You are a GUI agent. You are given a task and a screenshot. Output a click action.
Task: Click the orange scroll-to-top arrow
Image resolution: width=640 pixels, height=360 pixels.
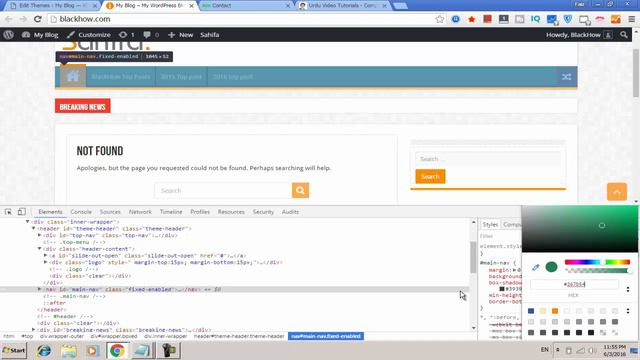(x=617, y=191)
